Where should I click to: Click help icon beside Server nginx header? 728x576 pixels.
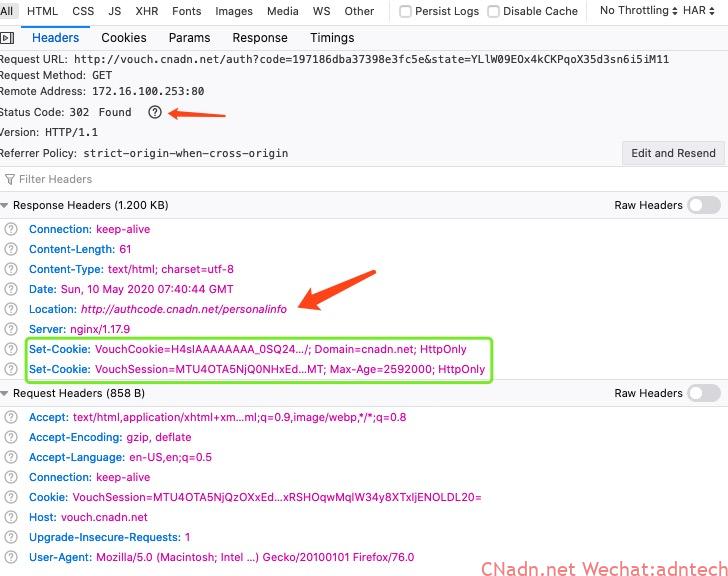[11, 329]
